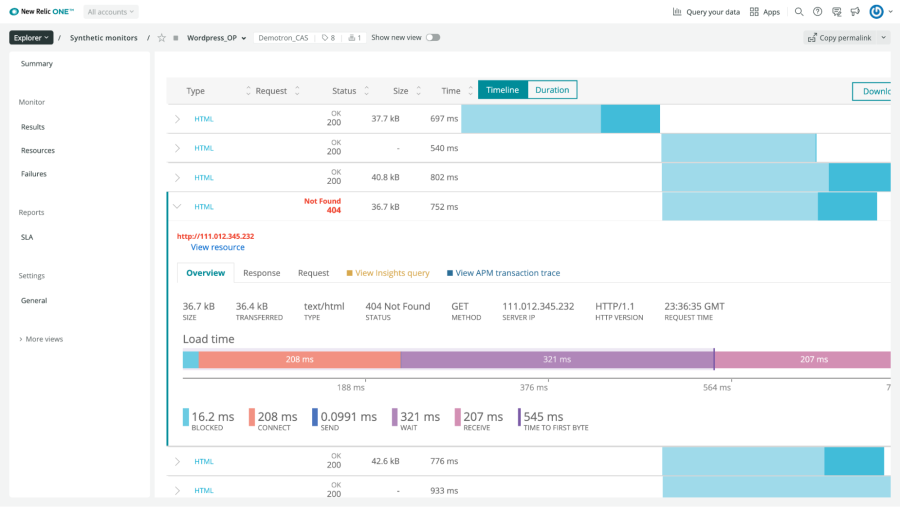Click the View Insights query link
Viewport: 900px width, 507px height.
coord(392,273)
